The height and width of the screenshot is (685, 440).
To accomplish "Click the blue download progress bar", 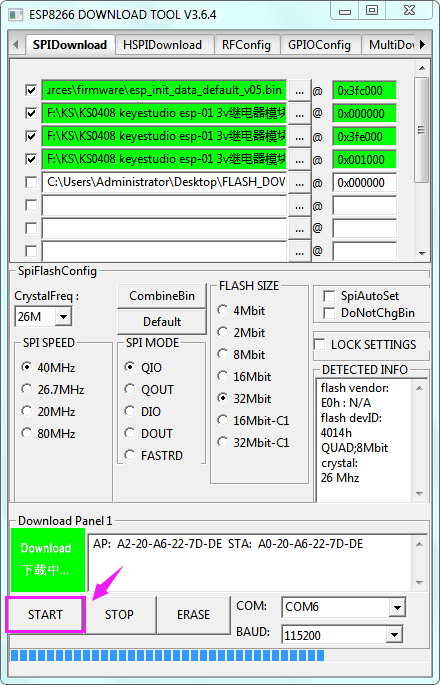I will [x=167, y=655].
